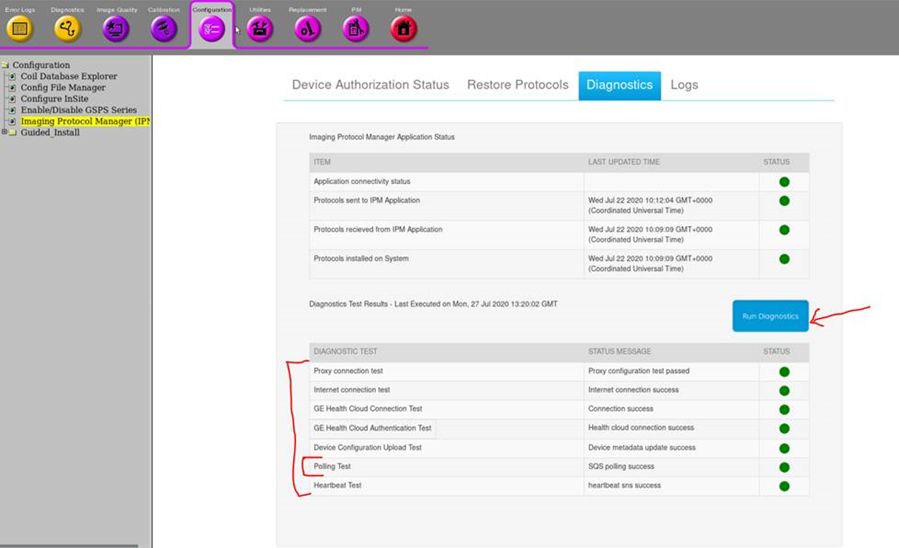
Task: Open Enable/Disable GSPS Series item
Action: tap(79, 110)
